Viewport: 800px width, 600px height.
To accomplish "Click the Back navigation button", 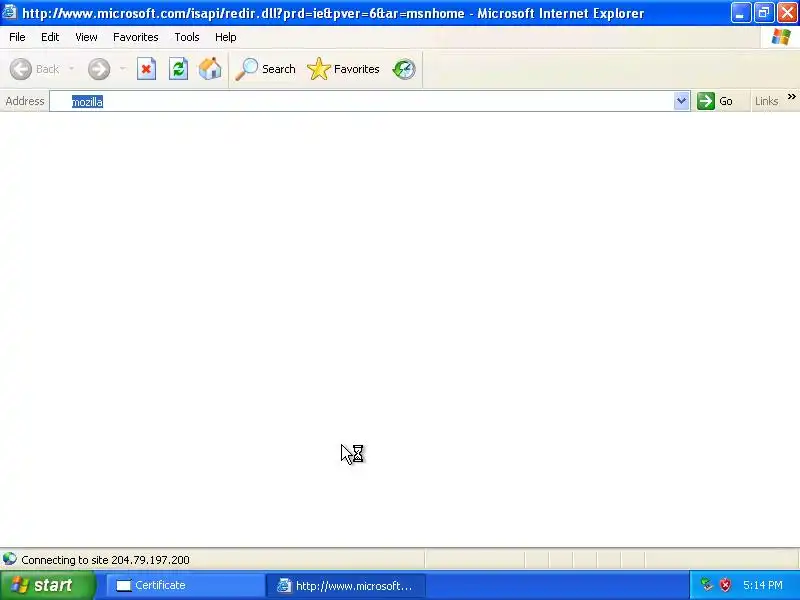I will point(35,69).
